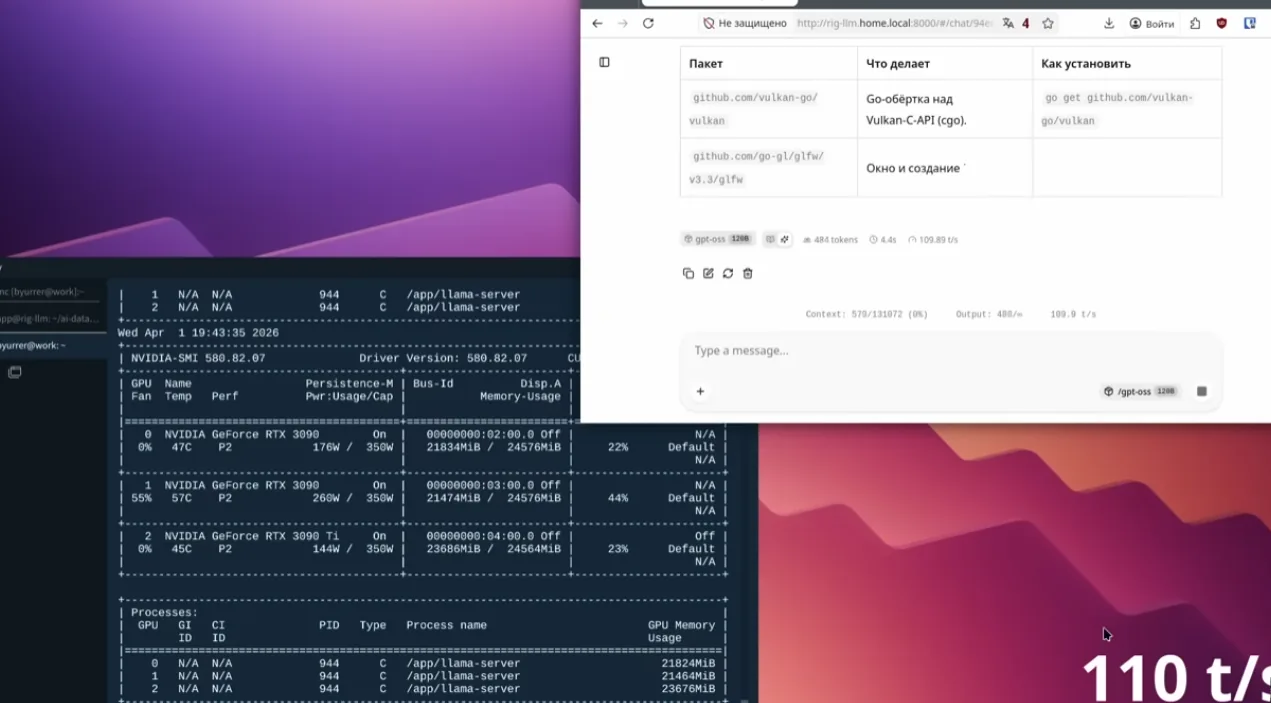Click the "109.89 t/s" speed value
The height and width of the screenshot is (703, 1271).
point(933,240)
